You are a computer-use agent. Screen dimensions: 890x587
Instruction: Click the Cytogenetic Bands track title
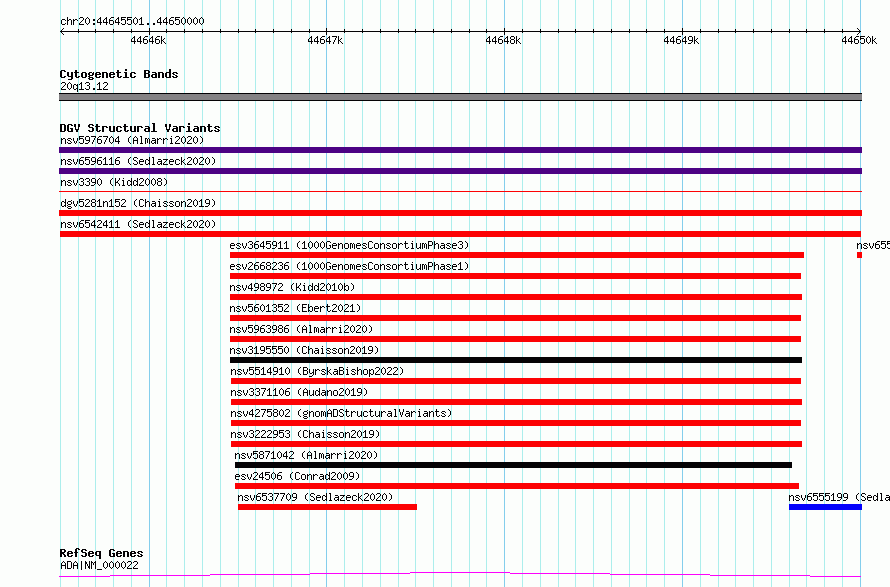(x=119, y=74)
